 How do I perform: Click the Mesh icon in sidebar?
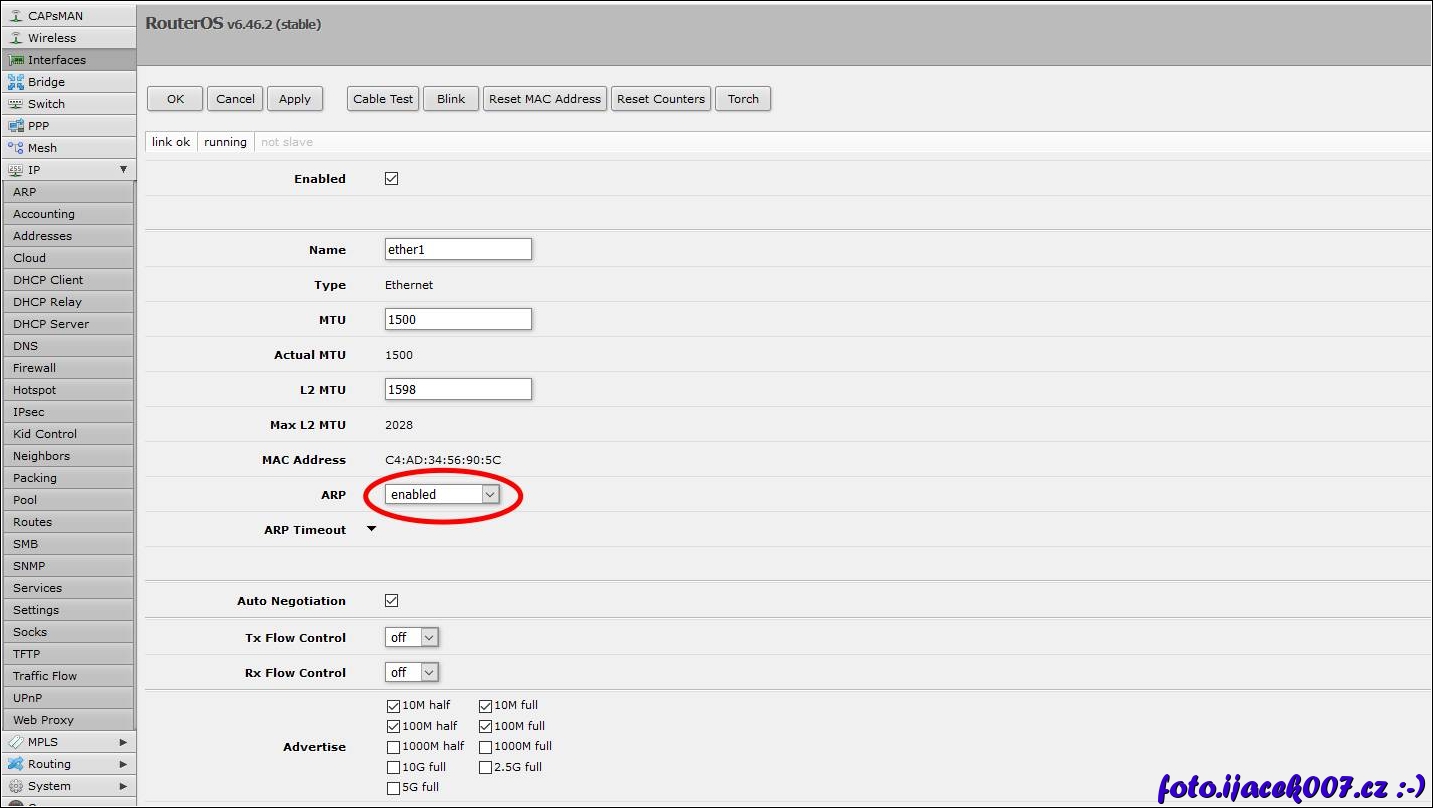tap(15, 148)
